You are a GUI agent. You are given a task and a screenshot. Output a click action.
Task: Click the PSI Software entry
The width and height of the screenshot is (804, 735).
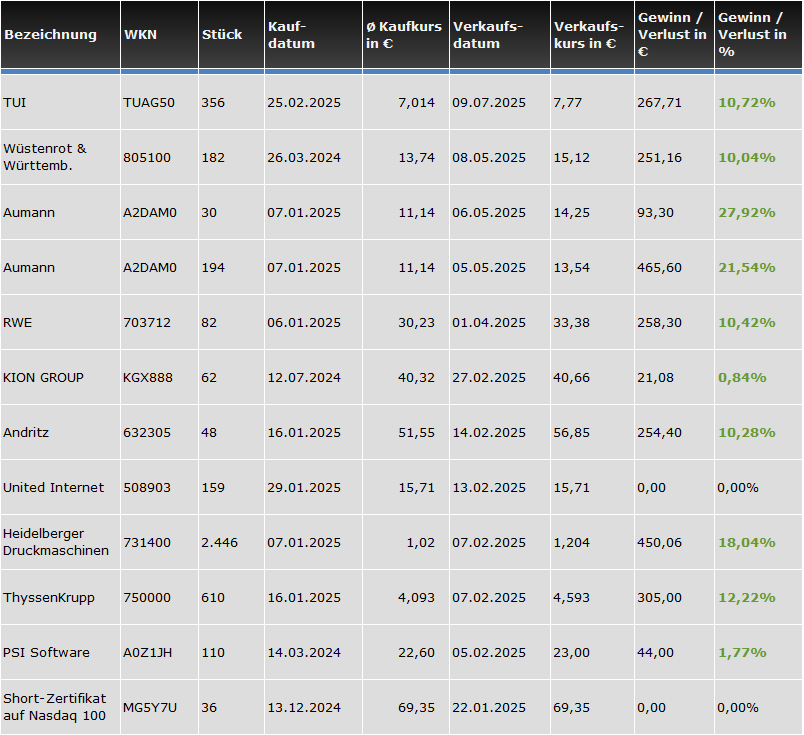pos(46,652)
